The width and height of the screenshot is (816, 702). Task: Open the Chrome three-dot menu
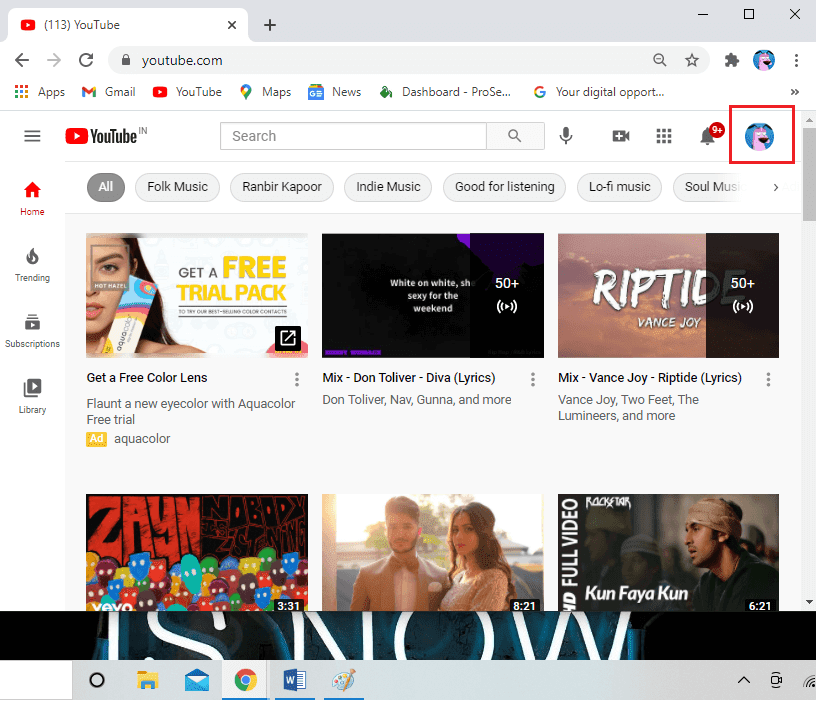[x=796, y=60]
